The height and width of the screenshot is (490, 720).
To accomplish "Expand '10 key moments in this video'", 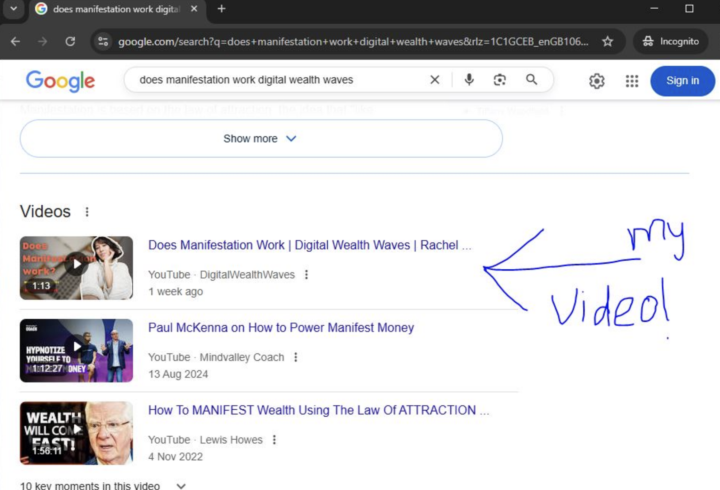I will click(103, 485).
